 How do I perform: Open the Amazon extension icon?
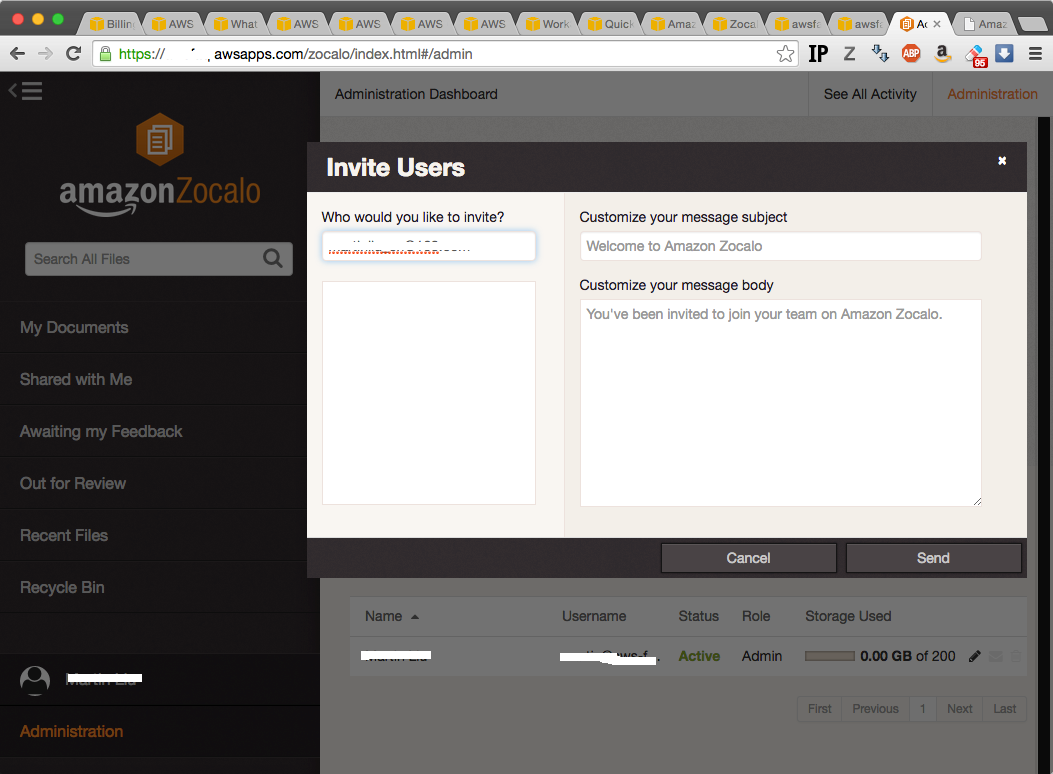[x=943, y=54]
